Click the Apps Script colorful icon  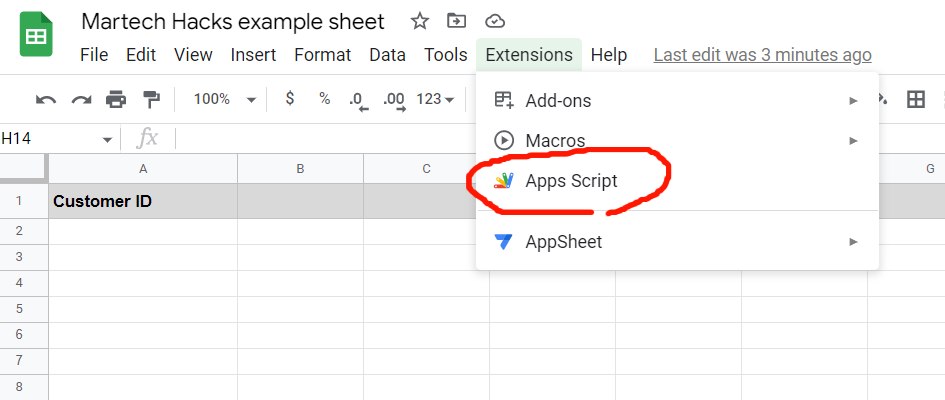[x=503, y=181]
